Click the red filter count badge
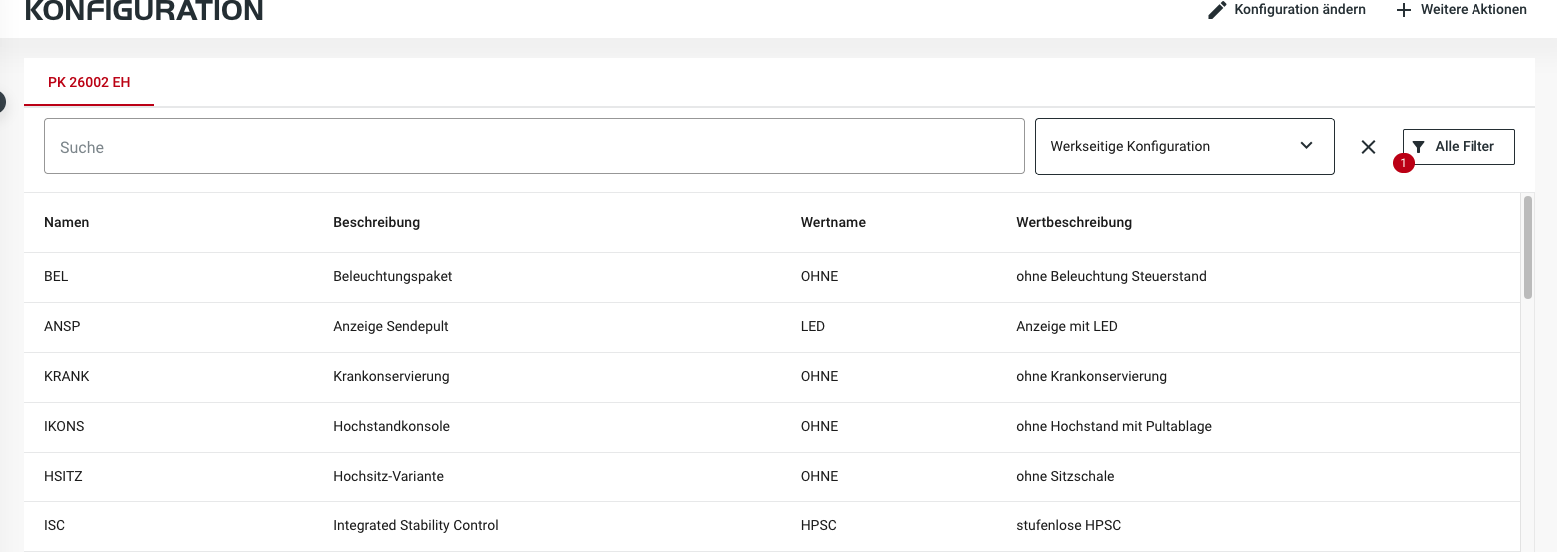1557x552 pixels. pyautogui.click(x=1403, y=163)
